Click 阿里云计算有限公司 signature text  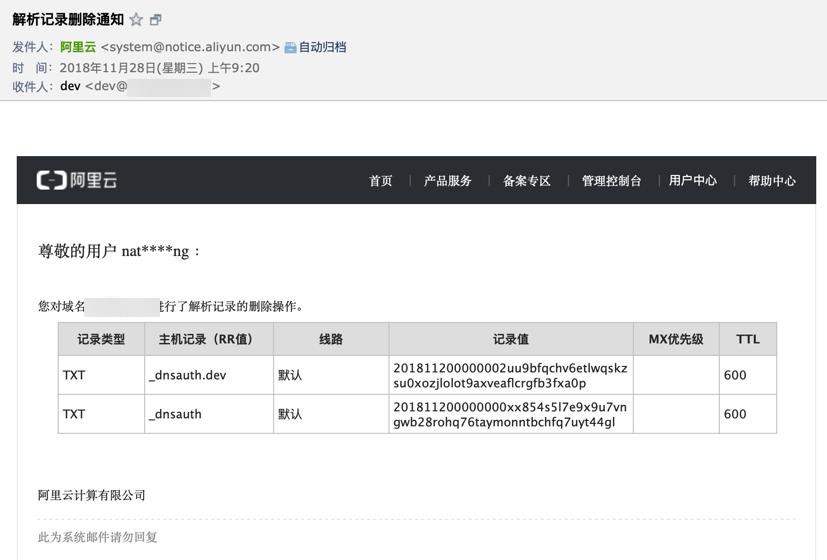point(92,495)
